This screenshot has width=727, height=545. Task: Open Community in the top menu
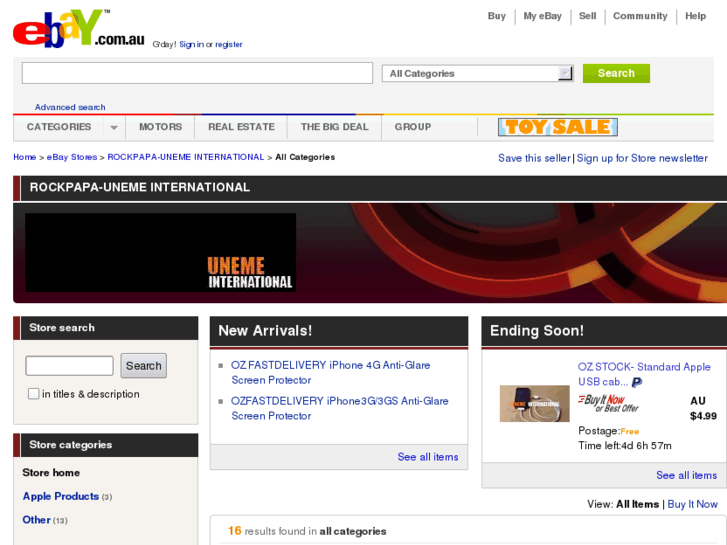tap(640, 16)
